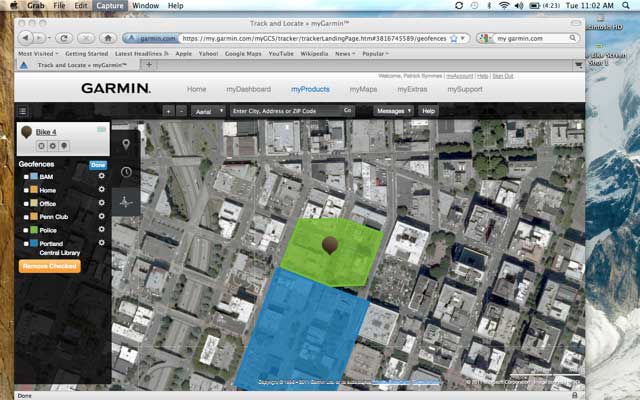Click the Go button beside address search

pos(347,111)
